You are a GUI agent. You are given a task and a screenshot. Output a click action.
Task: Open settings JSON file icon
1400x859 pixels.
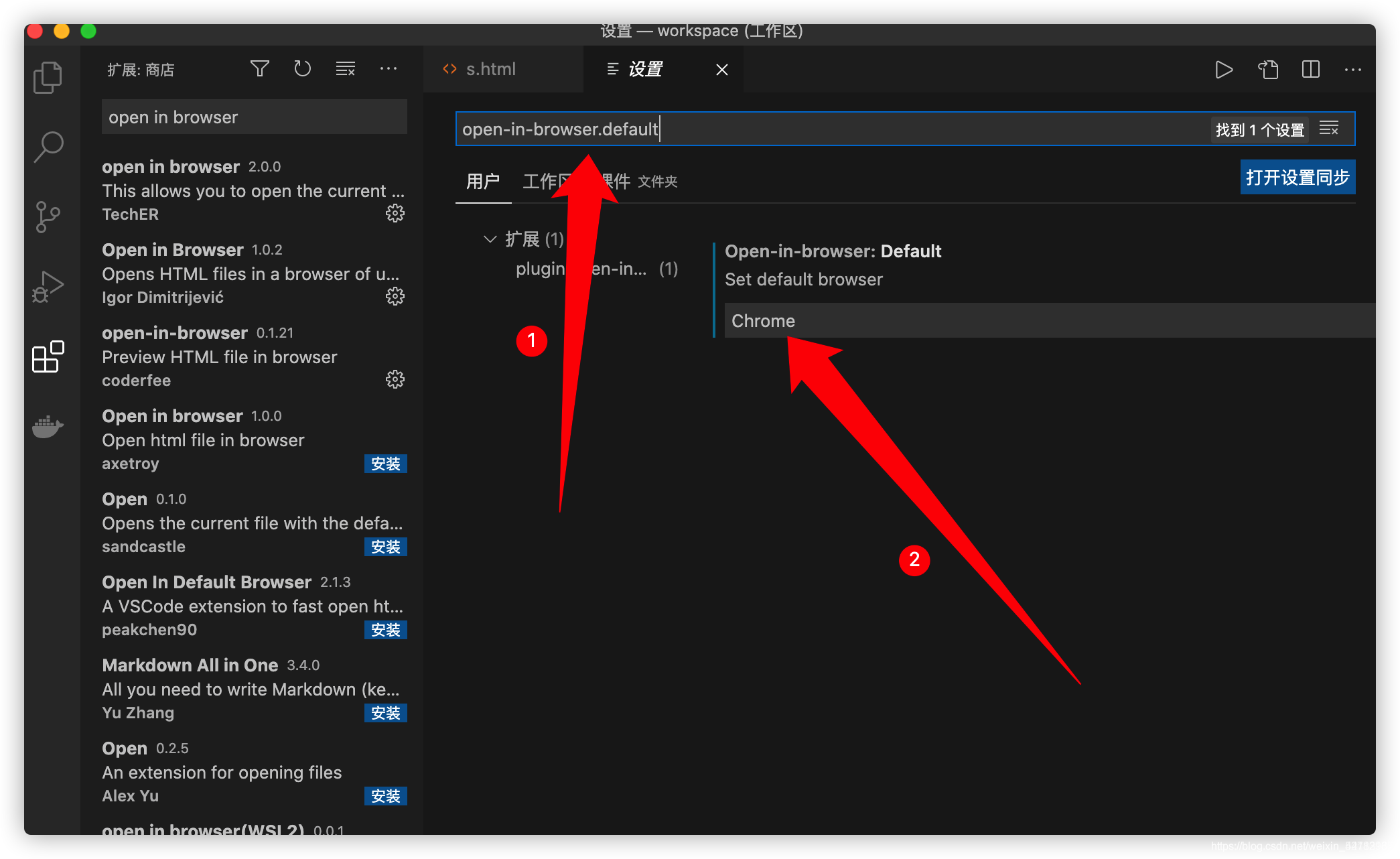1267,70
